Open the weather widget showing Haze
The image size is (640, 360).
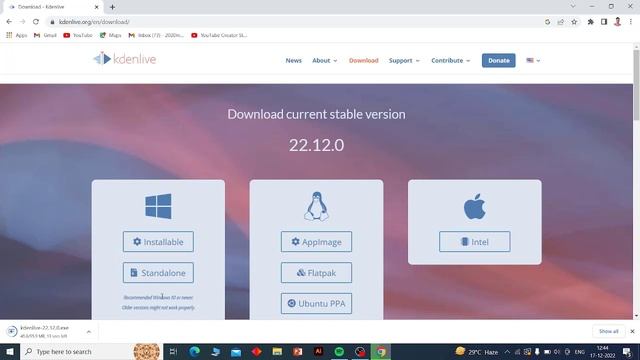[477, 351]
